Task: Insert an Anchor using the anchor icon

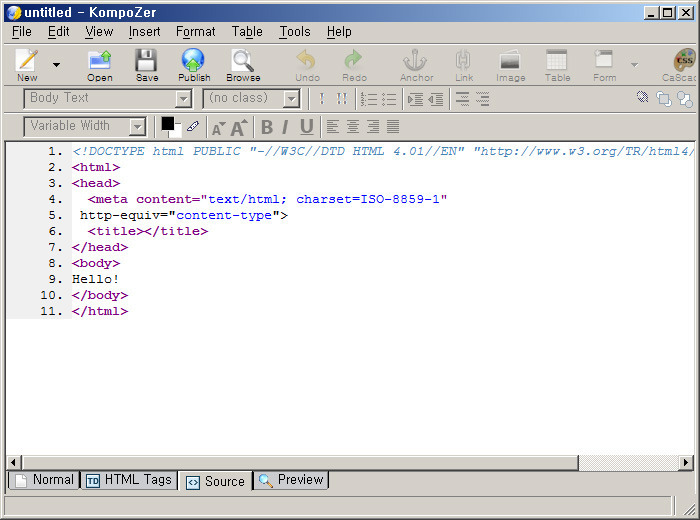Action: click(x=415, y=60)
